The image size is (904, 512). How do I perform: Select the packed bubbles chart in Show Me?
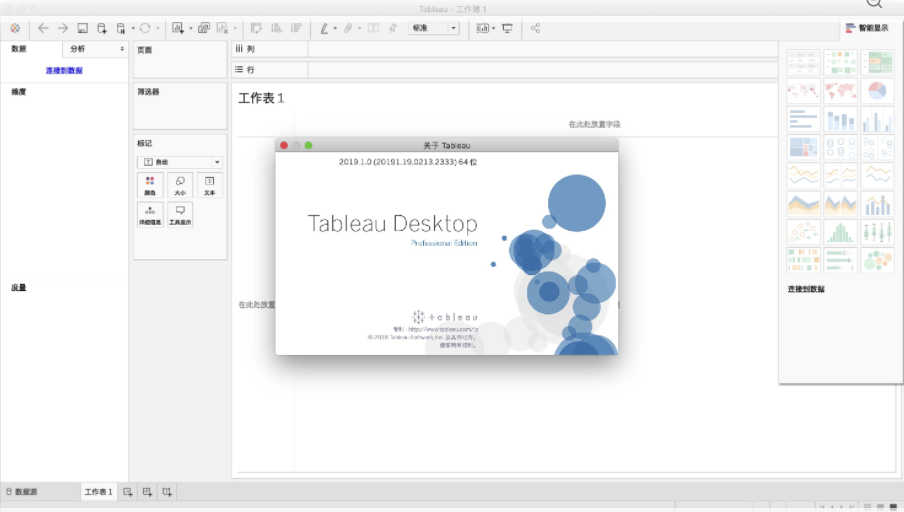[877, 261]
